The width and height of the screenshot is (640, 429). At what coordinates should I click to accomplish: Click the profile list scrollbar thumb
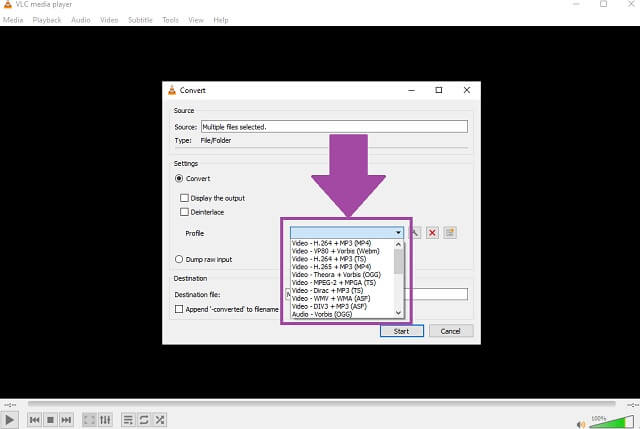pos(398,261)
